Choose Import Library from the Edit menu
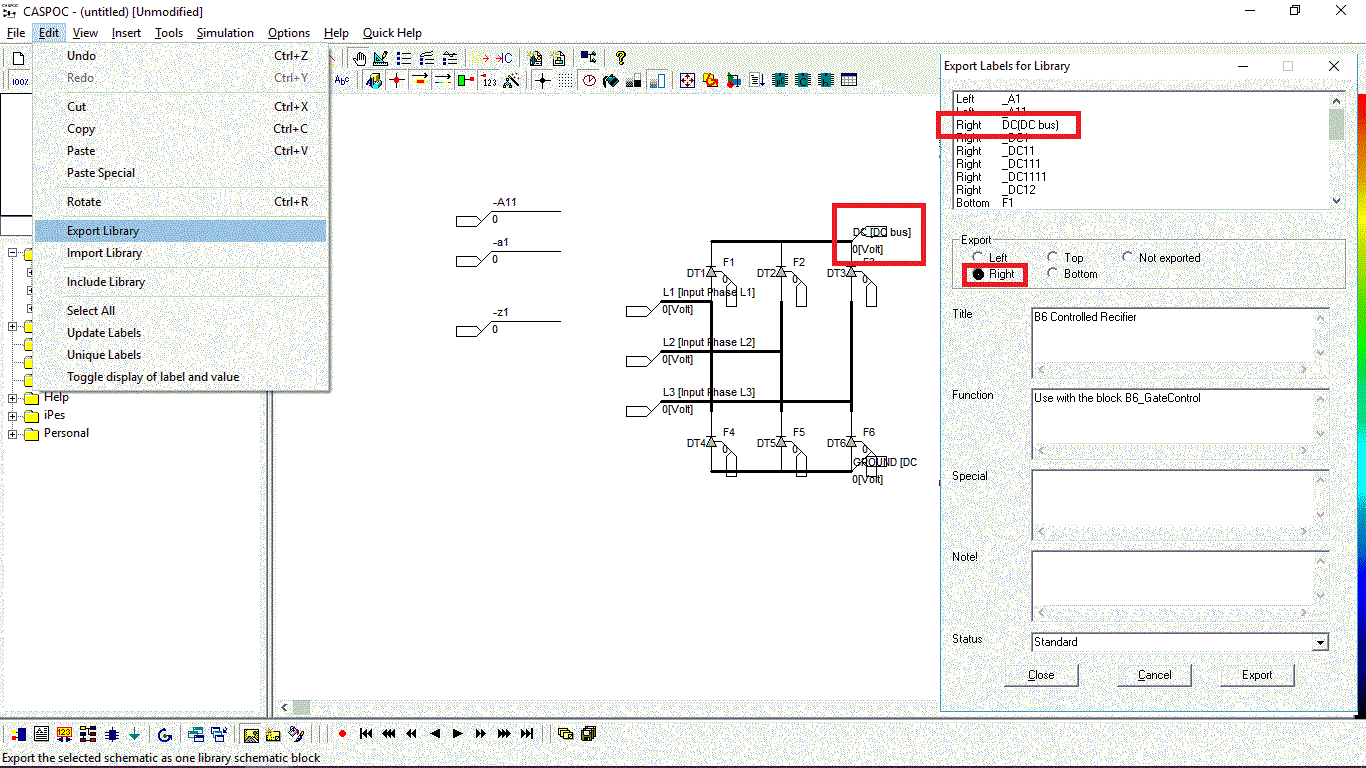Viewport: 1366px width, 768px height. (x=180, y=253)
